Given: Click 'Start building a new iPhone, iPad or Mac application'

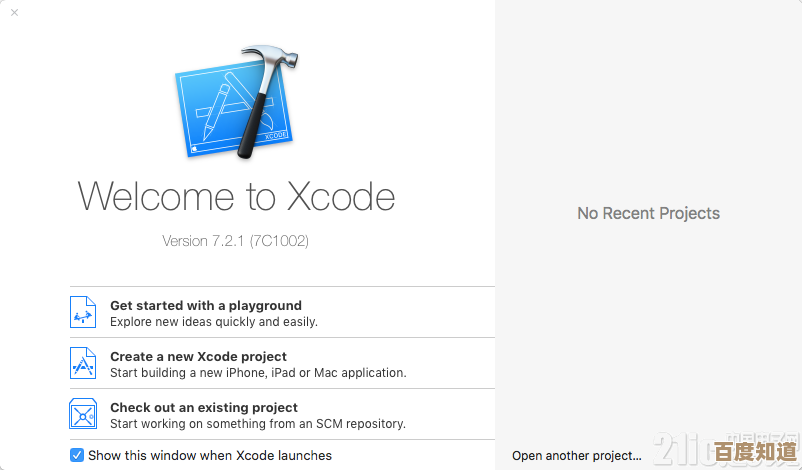Looking at the screenshot, I should (x=258, y=373).
